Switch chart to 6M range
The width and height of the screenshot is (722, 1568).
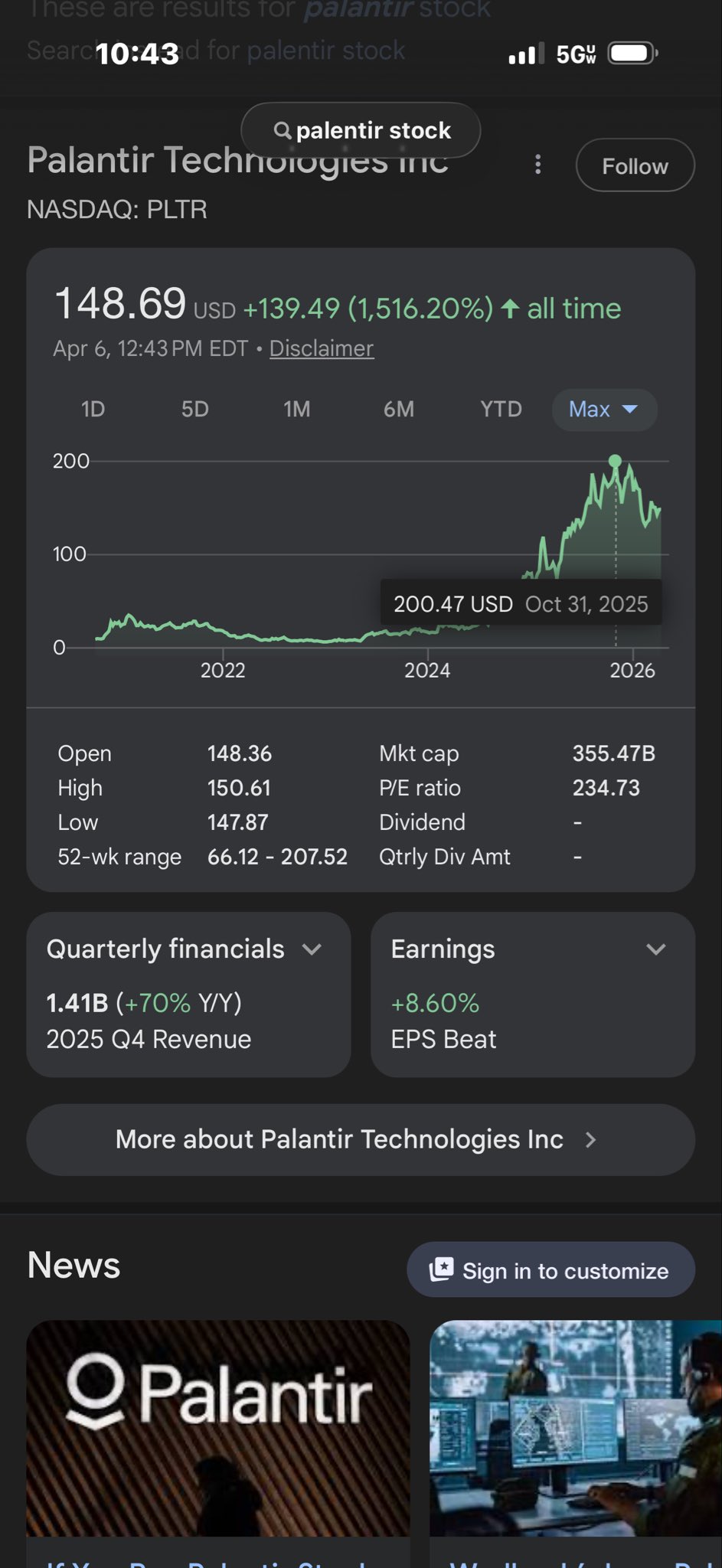(398, 410)
